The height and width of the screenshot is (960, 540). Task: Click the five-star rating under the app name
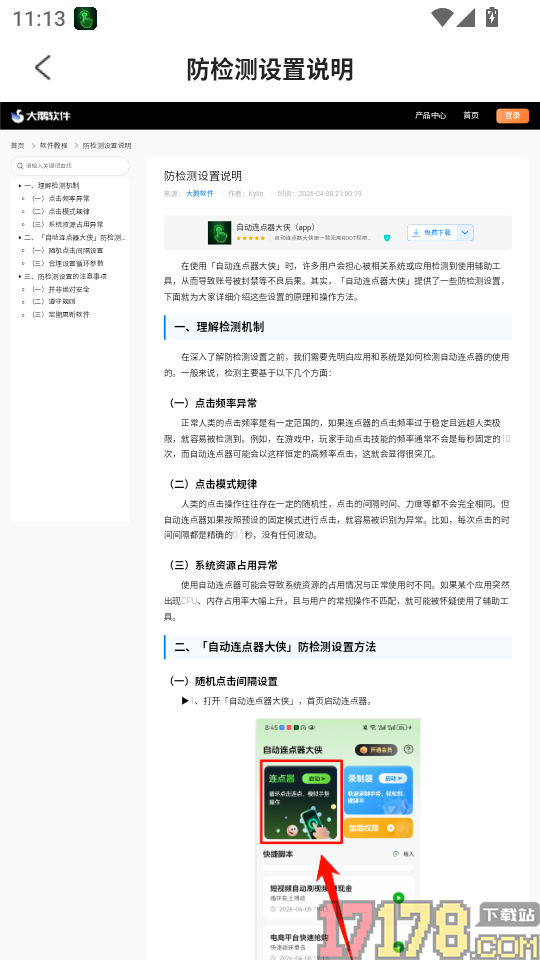[x=250, y=238]
